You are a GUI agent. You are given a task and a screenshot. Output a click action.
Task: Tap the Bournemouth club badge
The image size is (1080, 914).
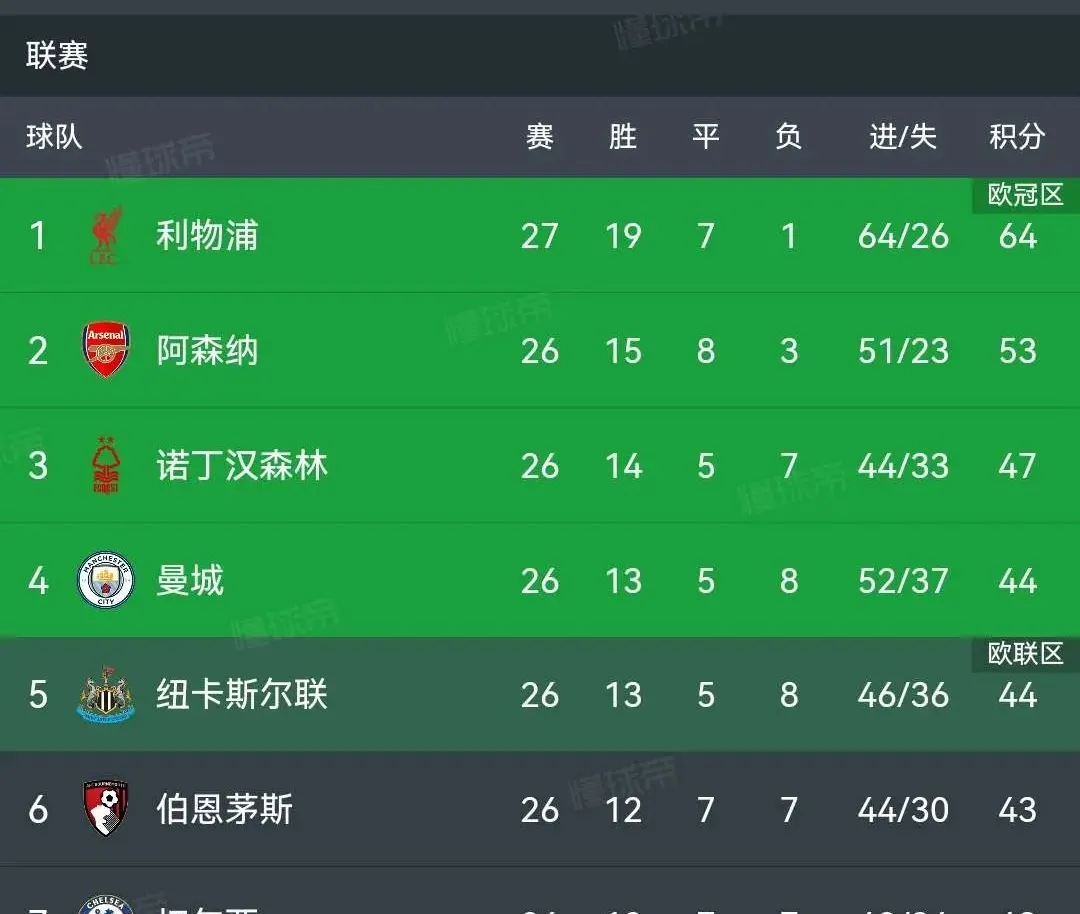pos(105,809)
